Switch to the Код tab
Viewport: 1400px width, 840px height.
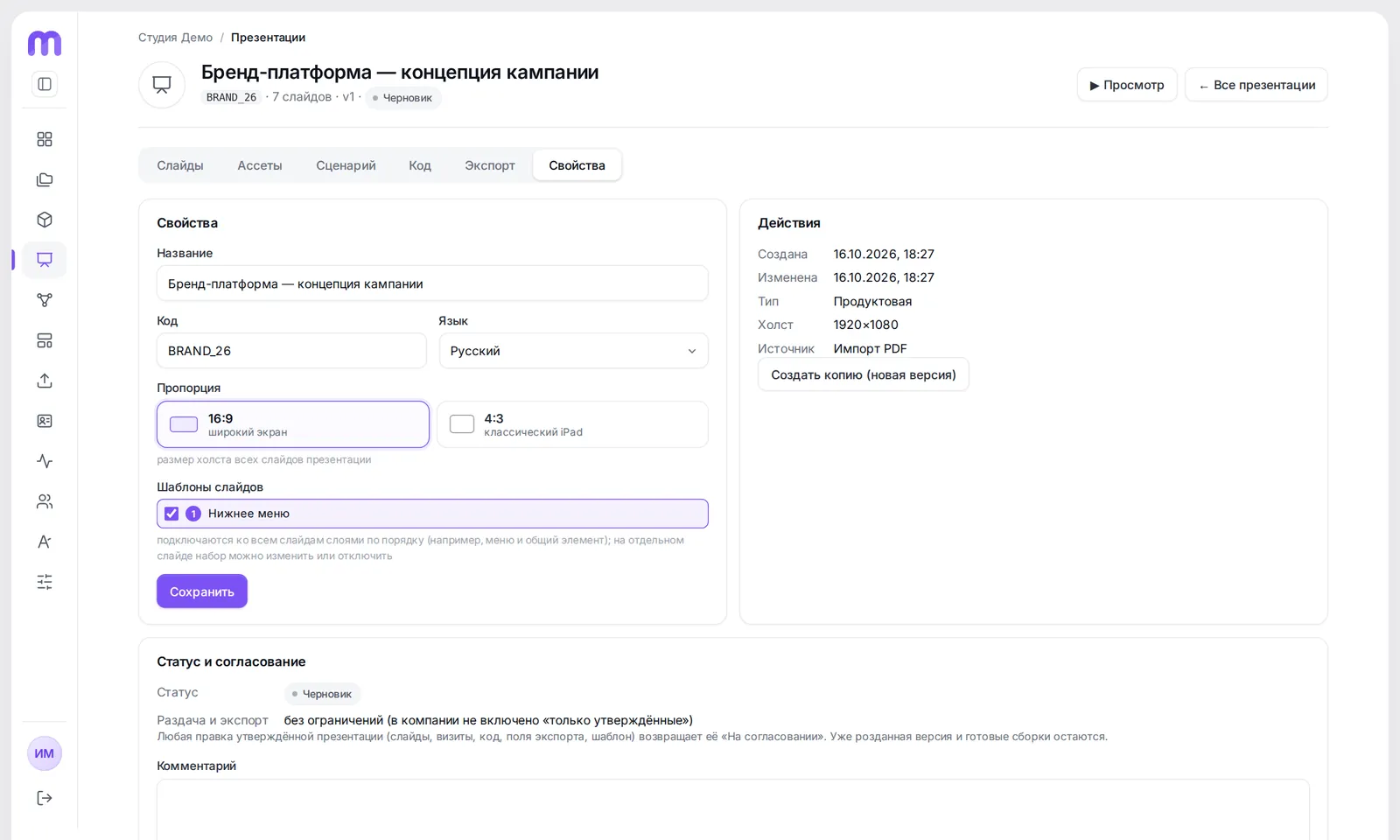(x=420, y=165)
